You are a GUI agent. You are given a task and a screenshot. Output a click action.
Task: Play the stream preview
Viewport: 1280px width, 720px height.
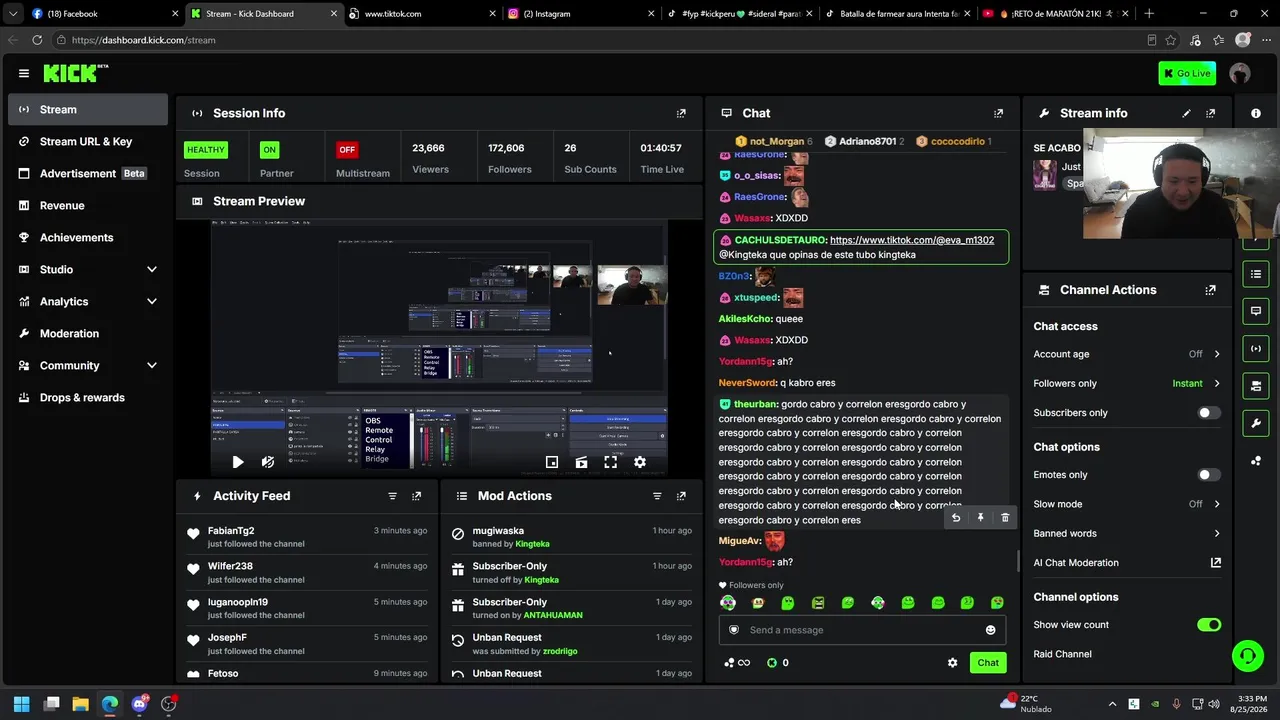click(238, 462)
